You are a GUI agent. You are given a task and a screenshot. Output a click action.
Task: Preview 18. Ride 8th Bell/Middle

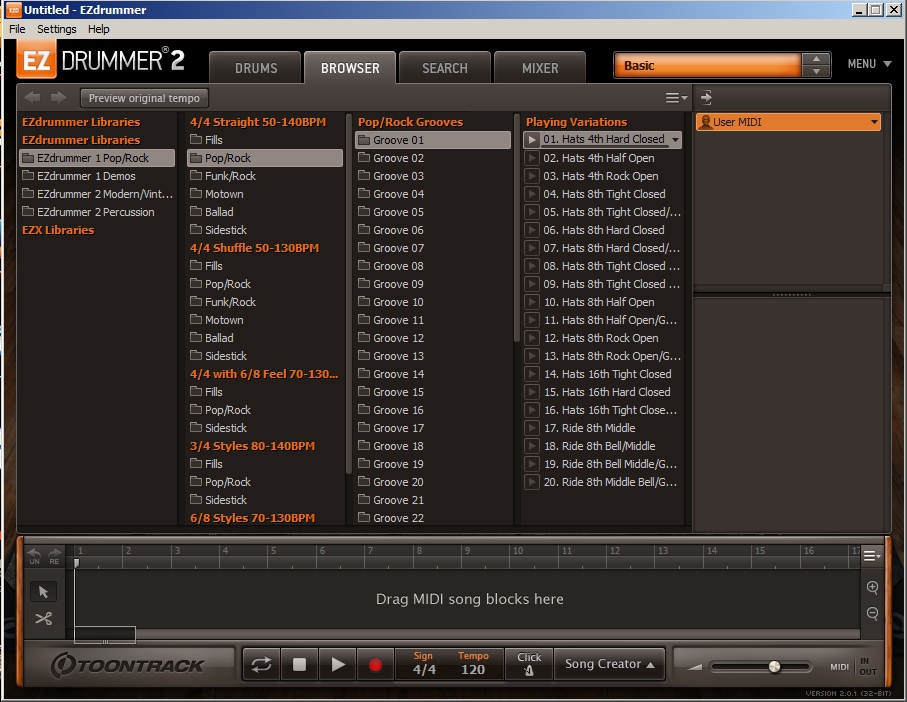point(532,446)
